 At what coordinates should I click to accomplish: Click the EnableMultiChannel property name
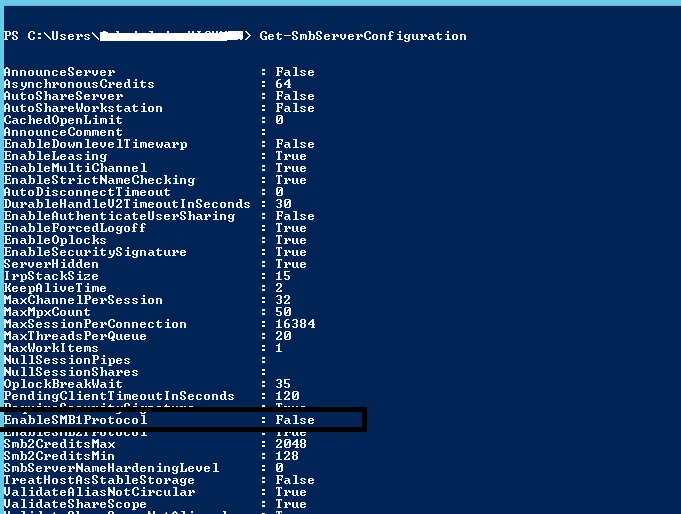75,168
